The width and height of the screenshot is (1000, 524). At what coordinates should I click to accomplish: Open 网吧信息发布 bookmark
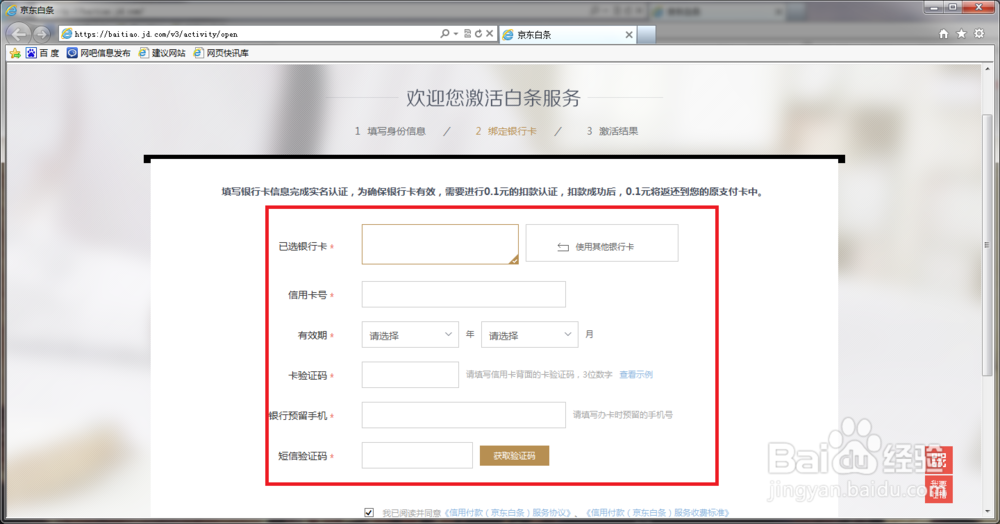coord(99,53)
